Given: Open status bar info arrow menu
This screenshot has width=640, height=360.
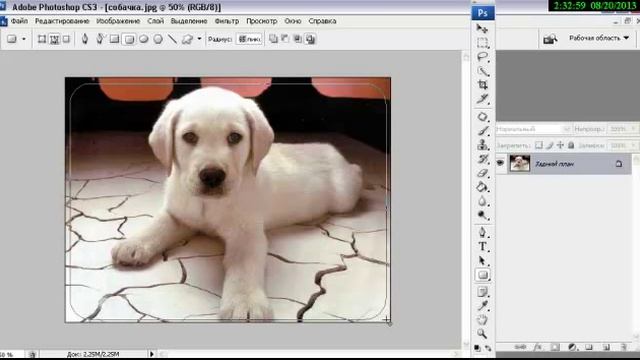Looking at the screenshot, I should (152, 354).
